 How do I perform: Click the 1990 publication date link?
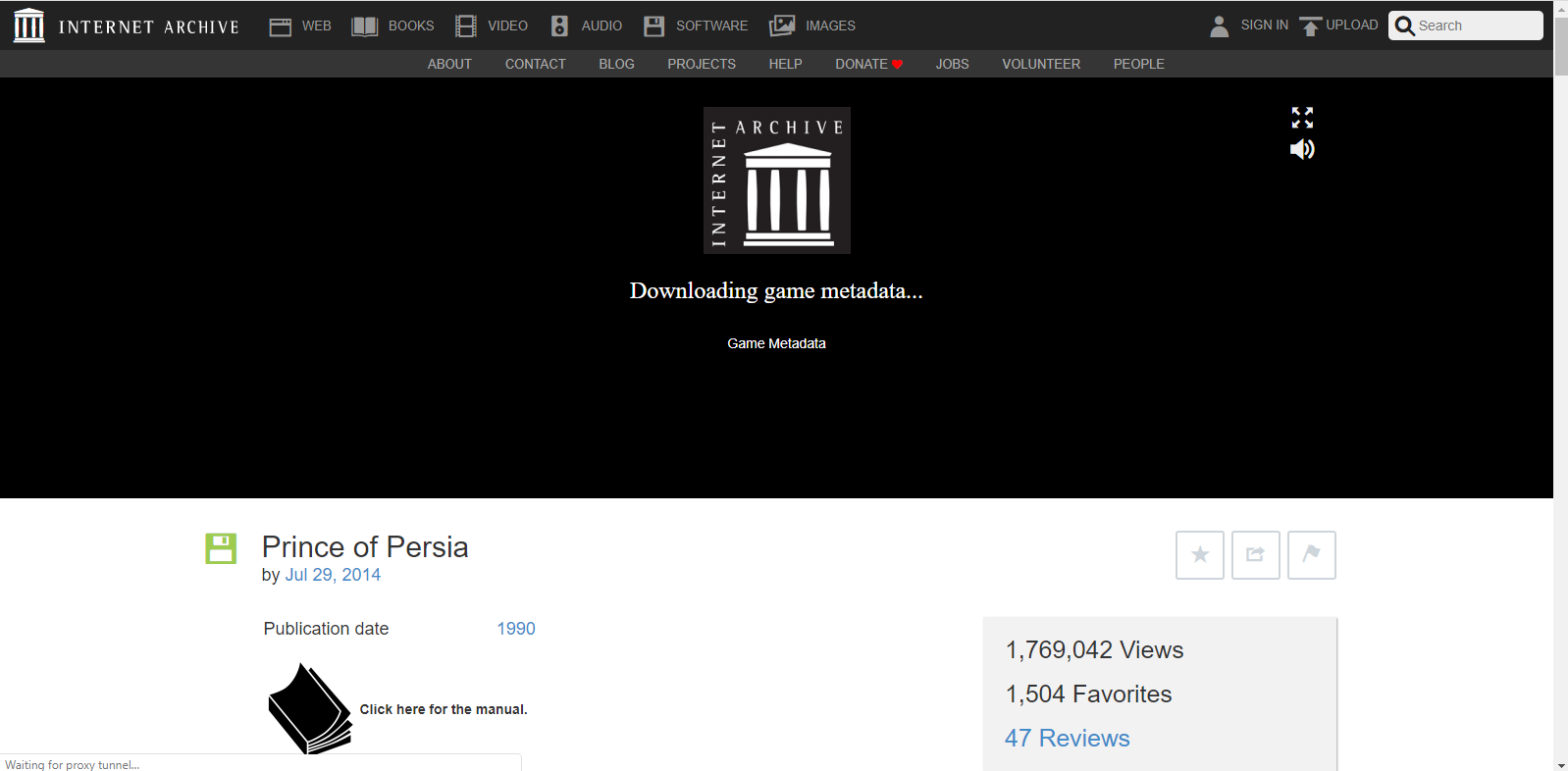click(516, 629)
